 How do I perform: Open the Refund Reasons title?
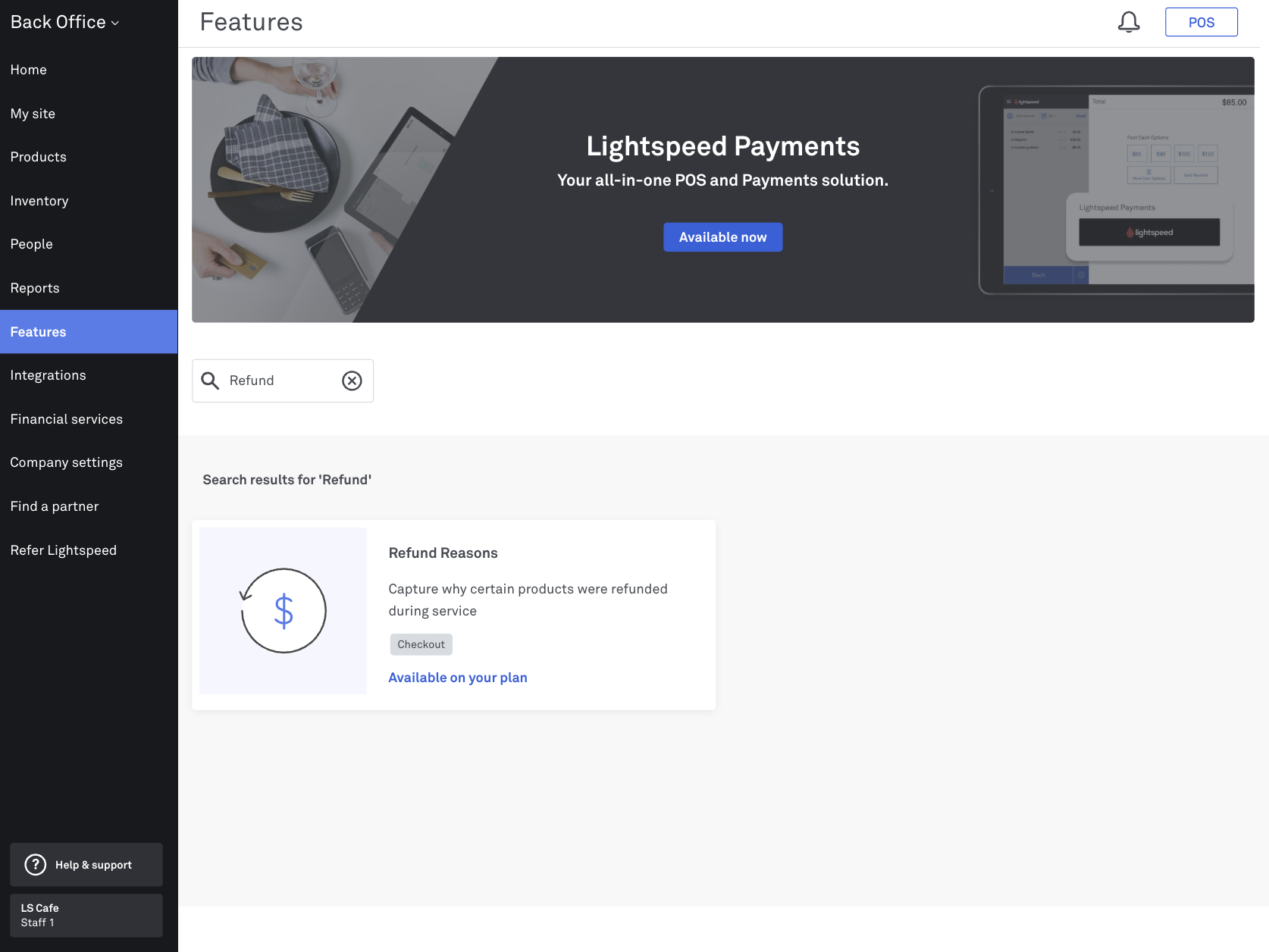point(443,553)
